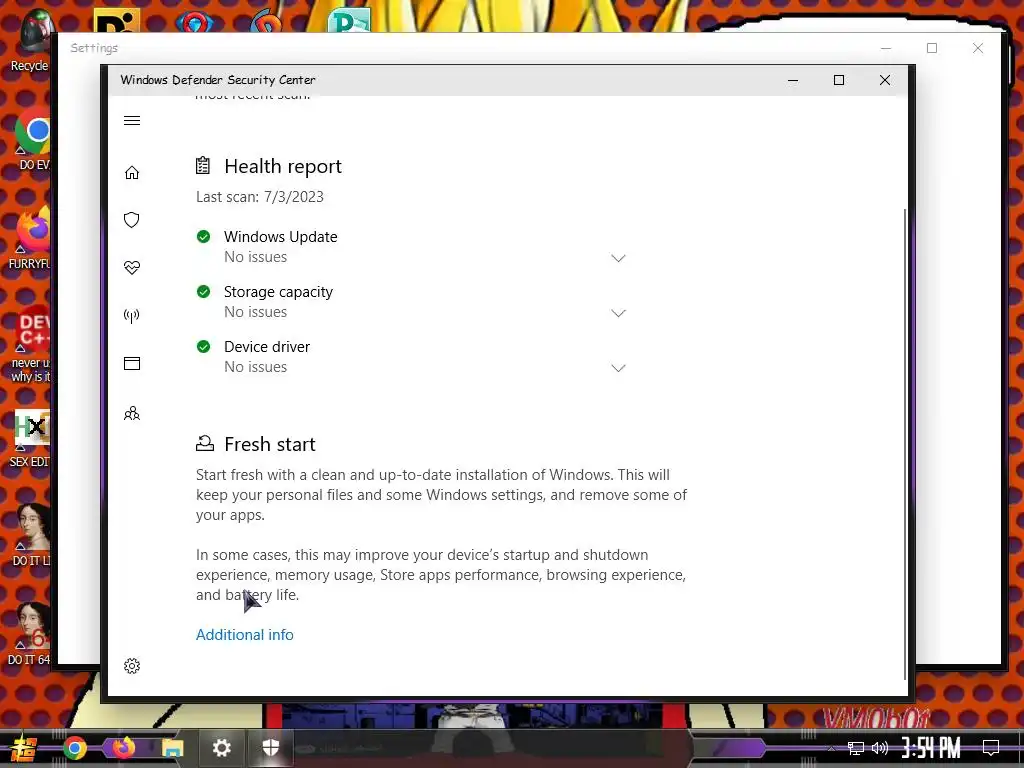Switch to Windows Defender taskbar shield icon

click(x=270, y=748)
